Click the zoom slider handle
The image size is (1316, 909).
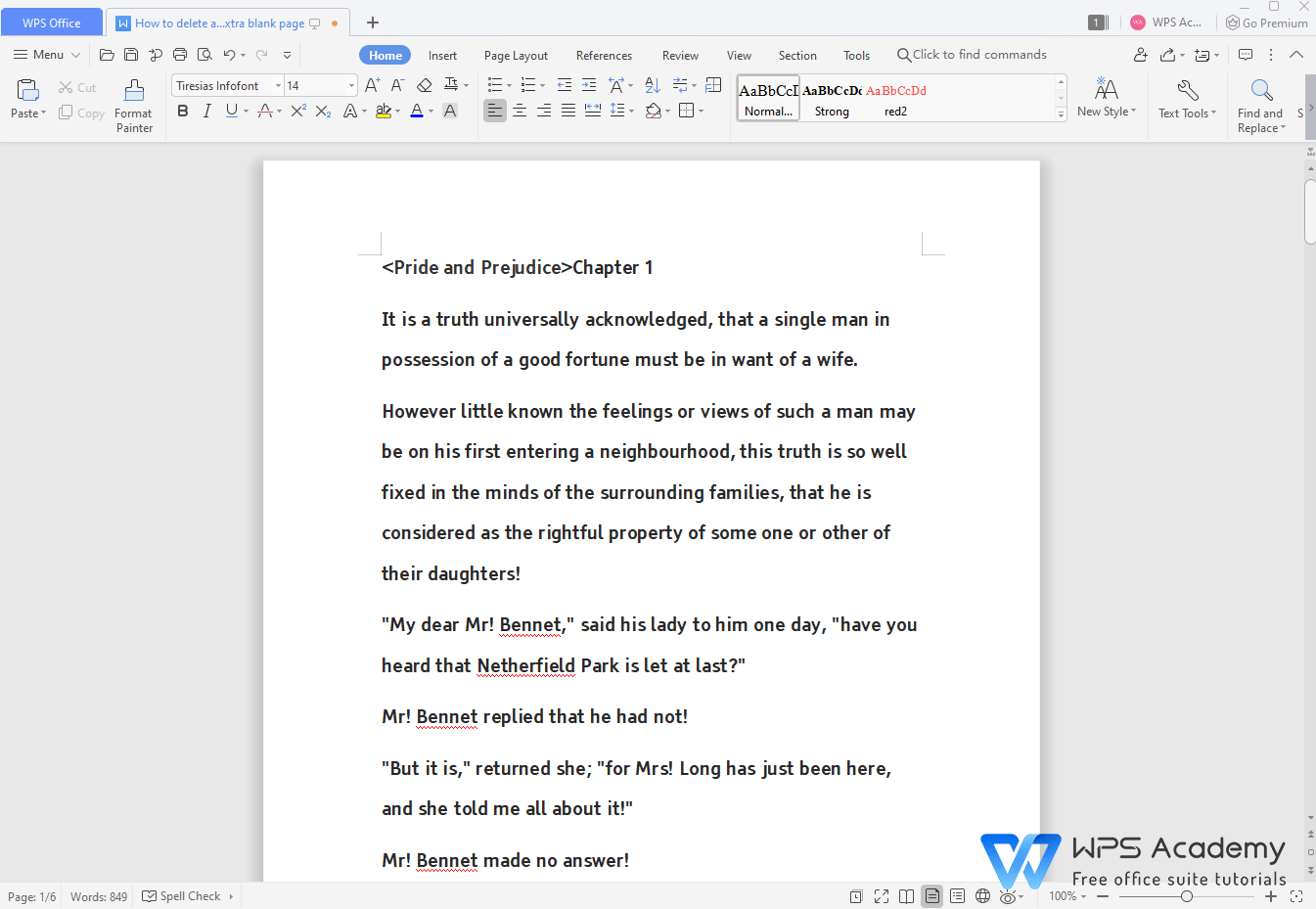[x=1187, y=896]
